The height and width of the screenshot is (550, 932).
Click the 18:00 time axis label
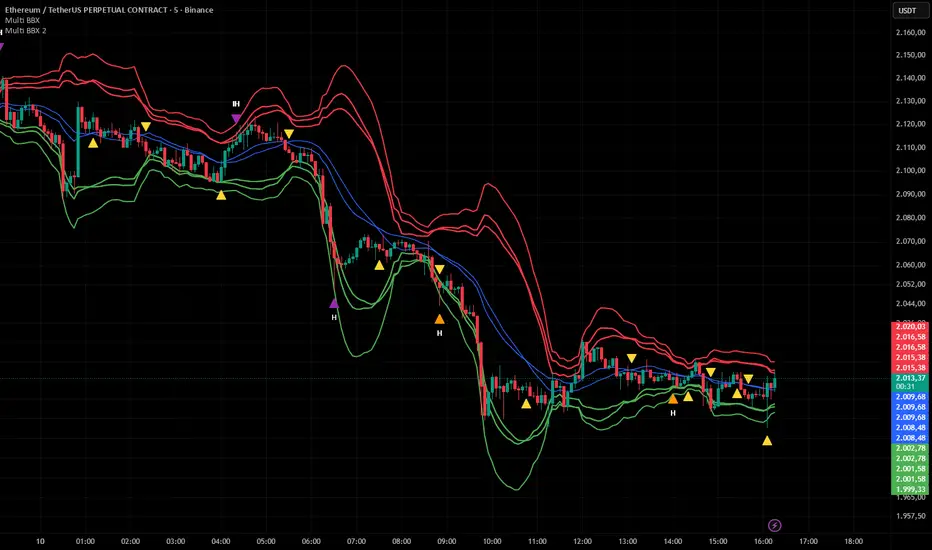[854, 541]
